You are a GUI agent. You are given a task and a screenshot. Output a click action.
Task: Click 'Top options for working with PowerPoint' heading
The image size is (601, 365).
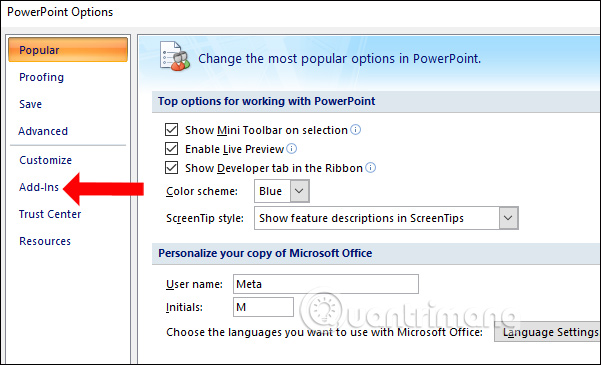click(266, 101)
